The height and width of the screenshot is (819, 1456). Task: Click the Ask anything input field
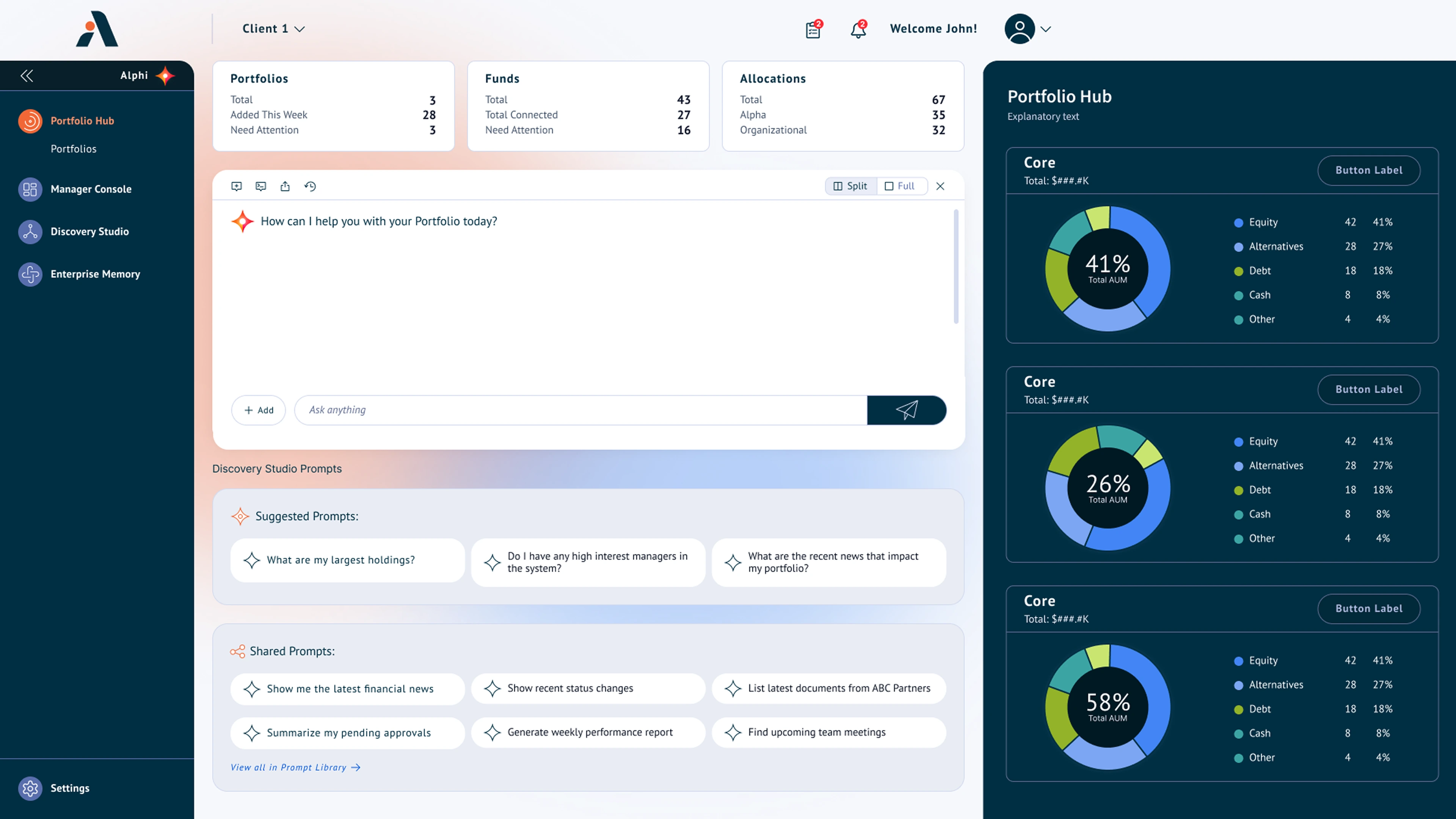(581, 410)
